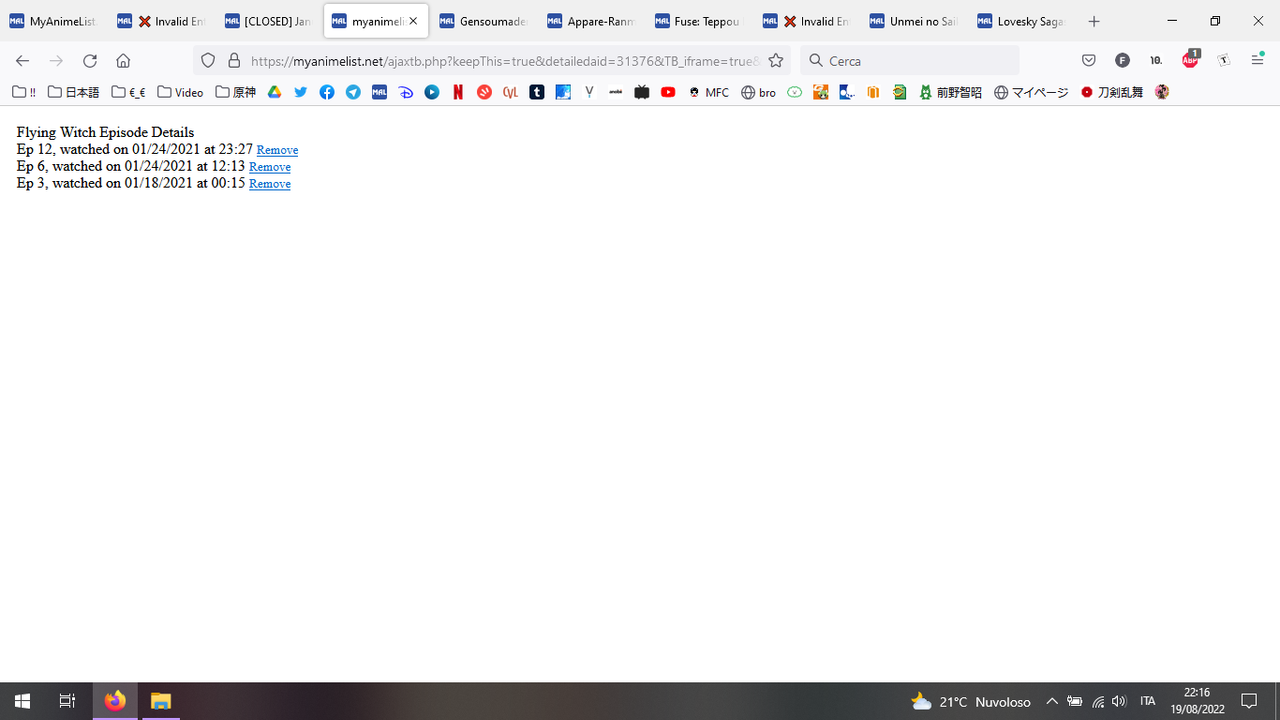
Task: Open the 日本語 bookmarks folder
Action: pos(72,92)
